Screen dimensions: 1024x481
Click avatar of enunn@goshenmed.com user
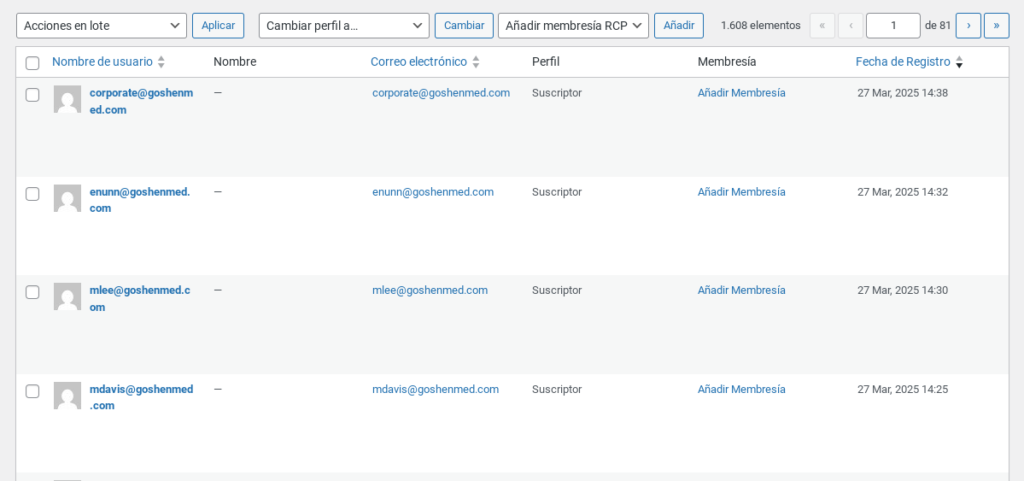67,198
